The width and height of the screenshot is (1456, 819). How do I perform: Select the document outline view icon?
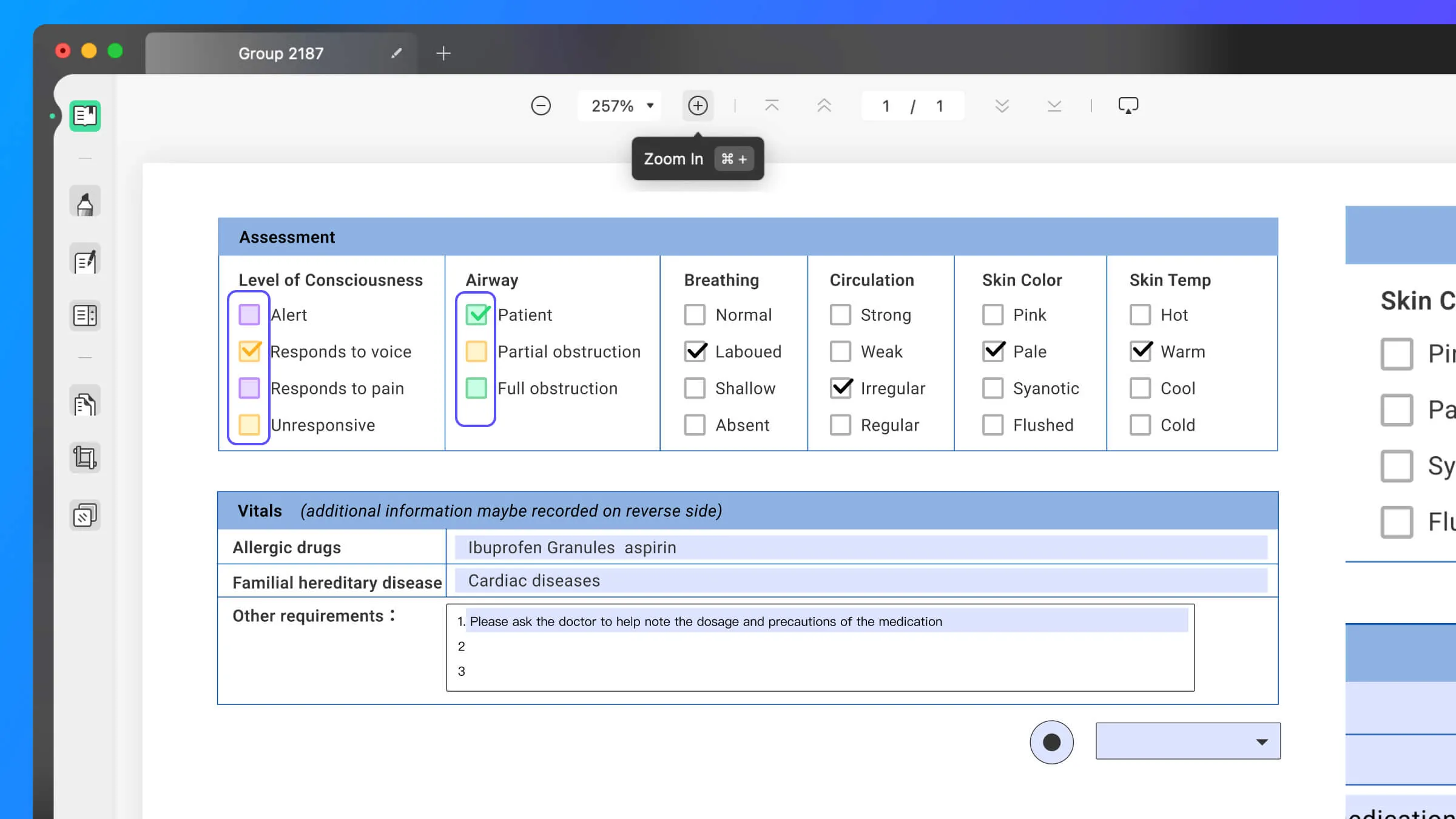(85, 315)
